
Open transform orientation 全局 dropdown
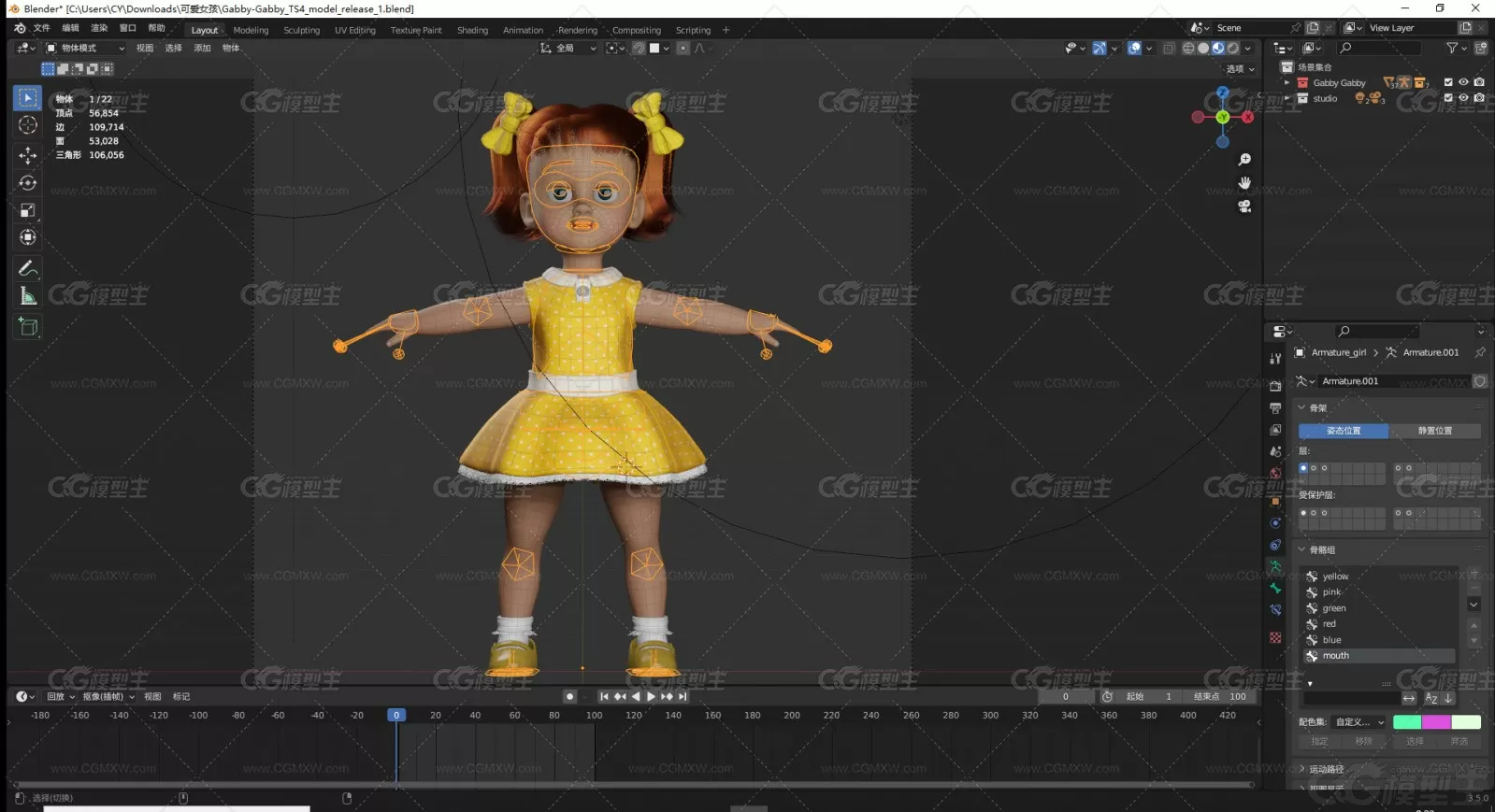click(x=568, y=49)
